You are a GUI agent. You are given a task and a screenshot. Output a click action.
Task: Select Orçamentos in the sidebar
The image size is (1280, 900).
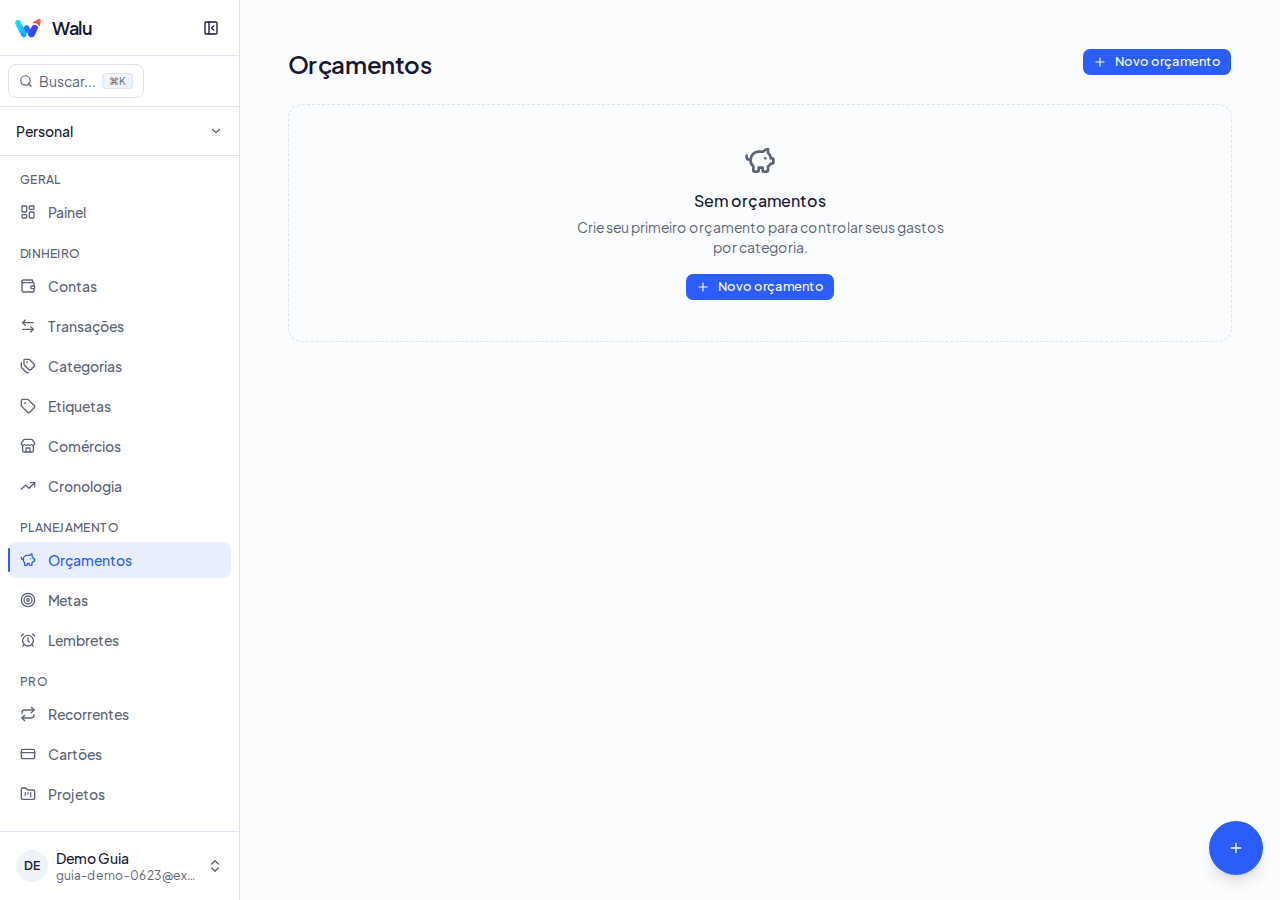119,560
